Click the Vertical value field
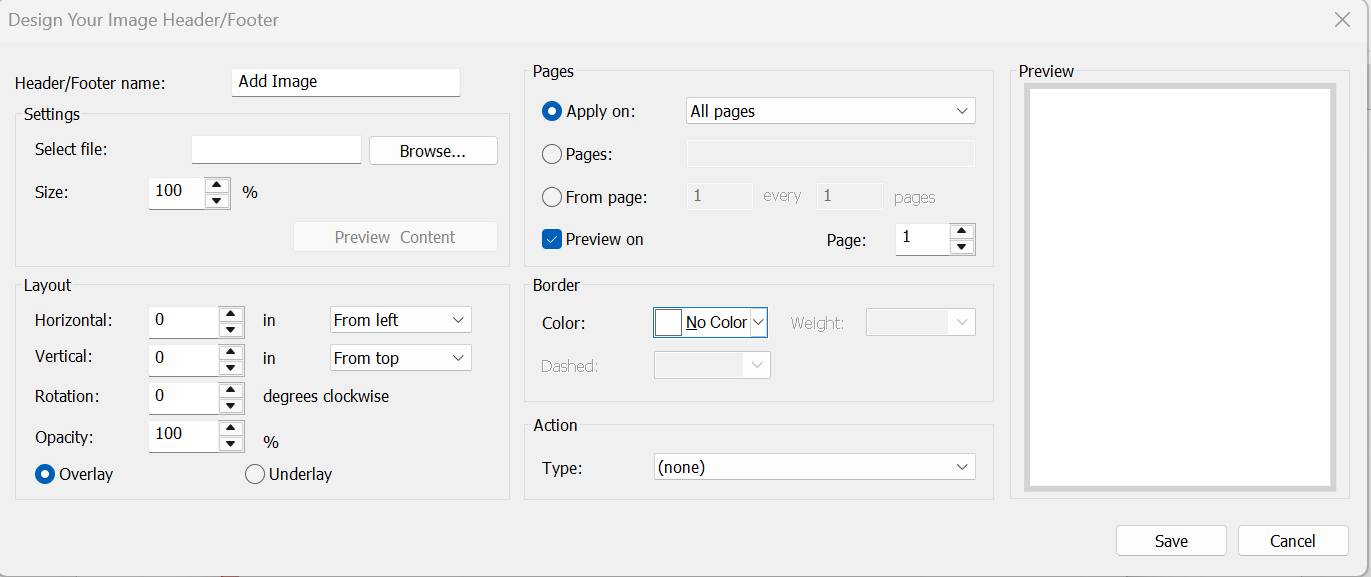The width and height of the screenshot is (1371, 577). click(x=184, y=358)
